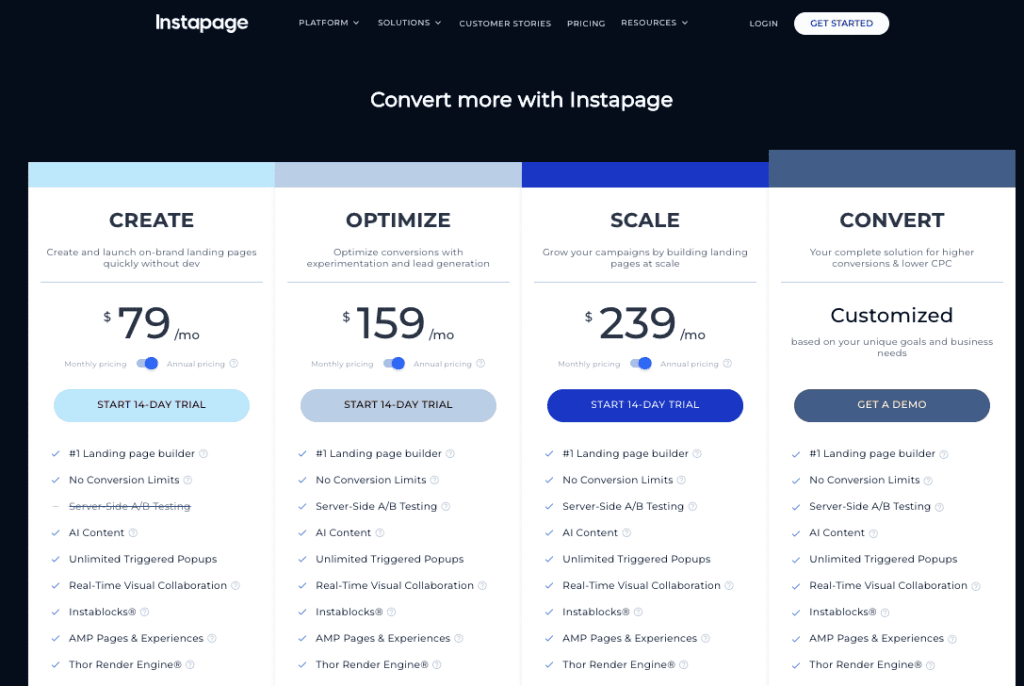Click the Get Started button in header
1024x686 pixels.
tap(841, 24)
